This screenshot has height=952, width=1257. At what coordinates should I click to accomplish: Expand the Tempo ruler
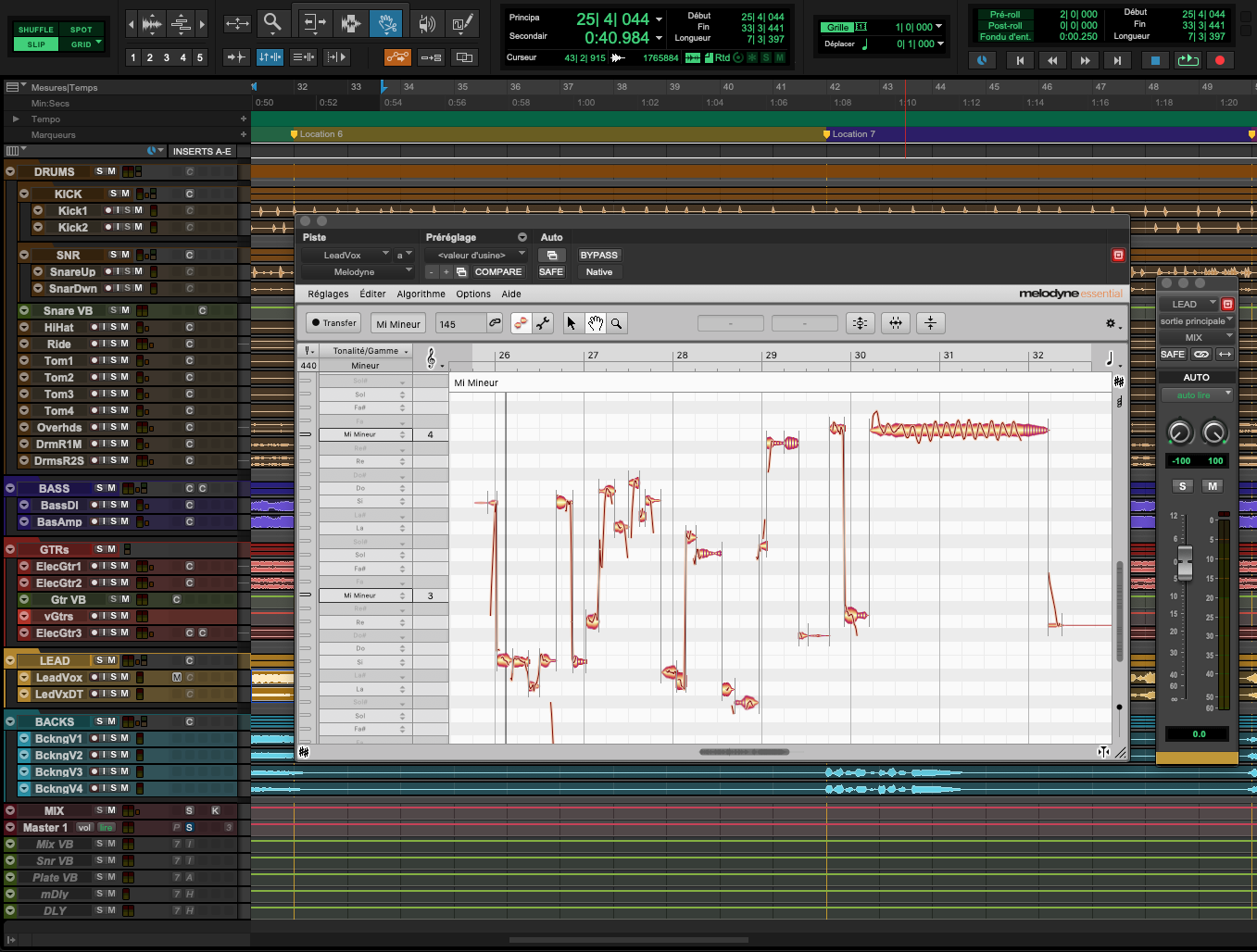[15, 119]
